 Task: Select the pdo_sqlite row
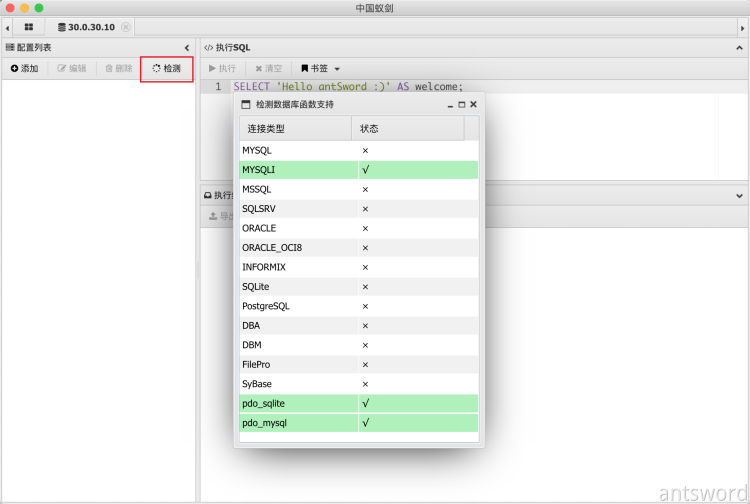(358, 403)
